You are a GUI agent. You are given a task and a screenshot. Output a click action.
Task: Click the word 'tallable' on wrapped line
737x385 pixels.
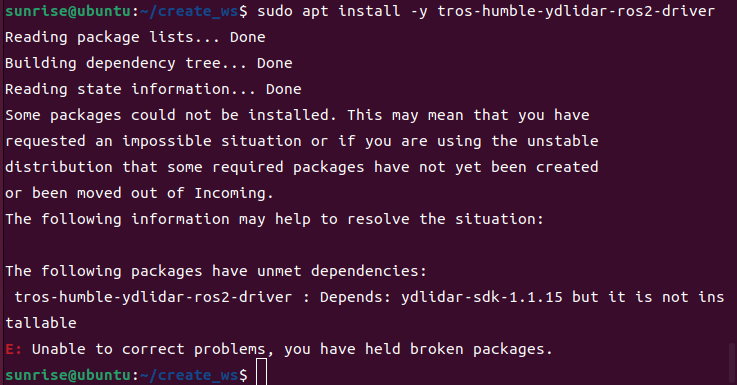tap(41, 323)
